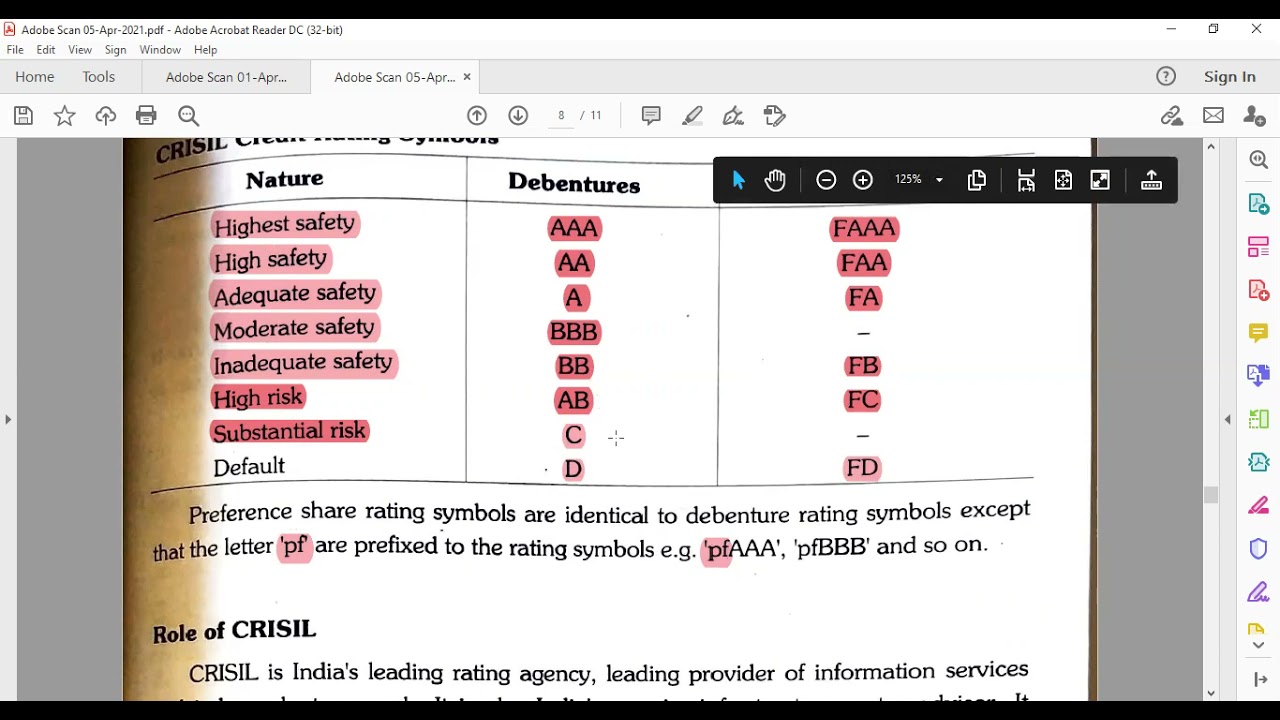Click the page number field showing 8

[561, 116]
